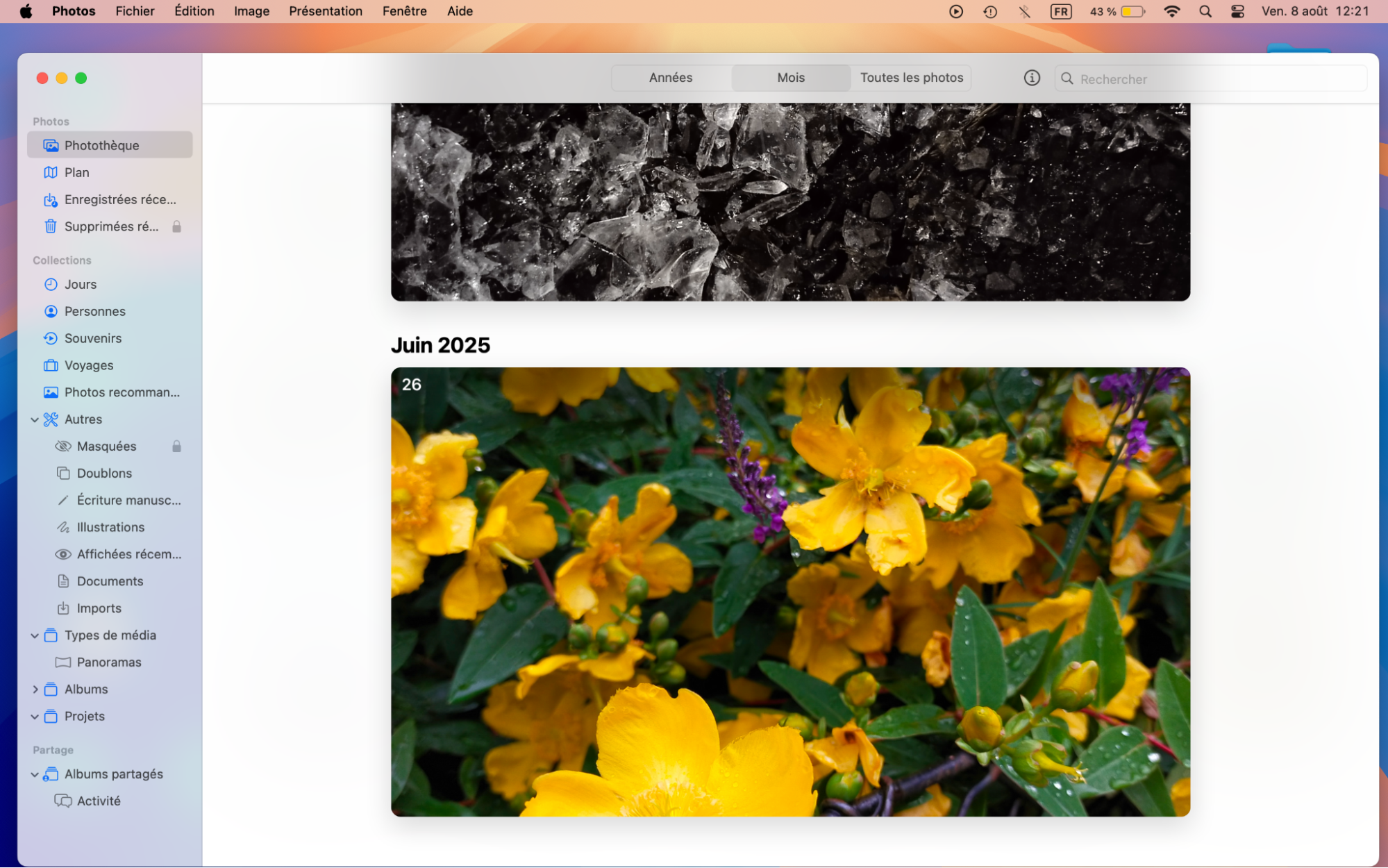Click the lock on Masquées
Screen dimensions: 1388x868
[176, 446]
